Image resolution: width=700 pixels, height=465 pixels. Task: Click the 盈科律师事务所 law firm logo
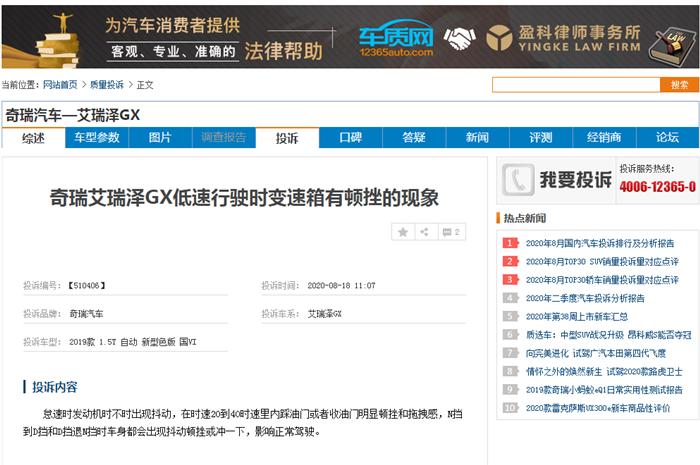(563, 38)
